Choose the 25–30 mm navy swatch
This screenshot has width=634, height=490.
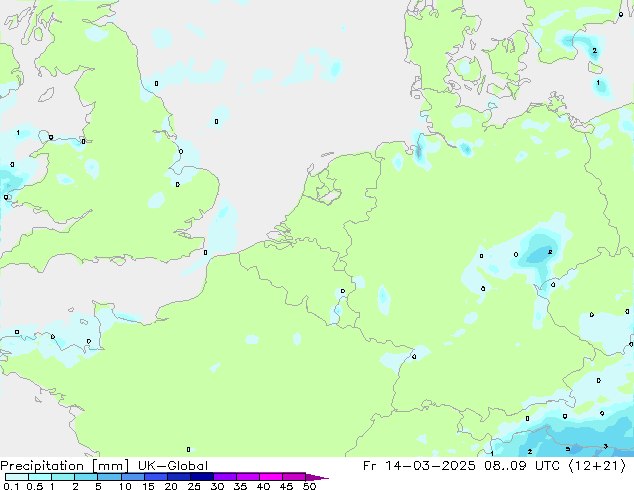pos(201,477)
